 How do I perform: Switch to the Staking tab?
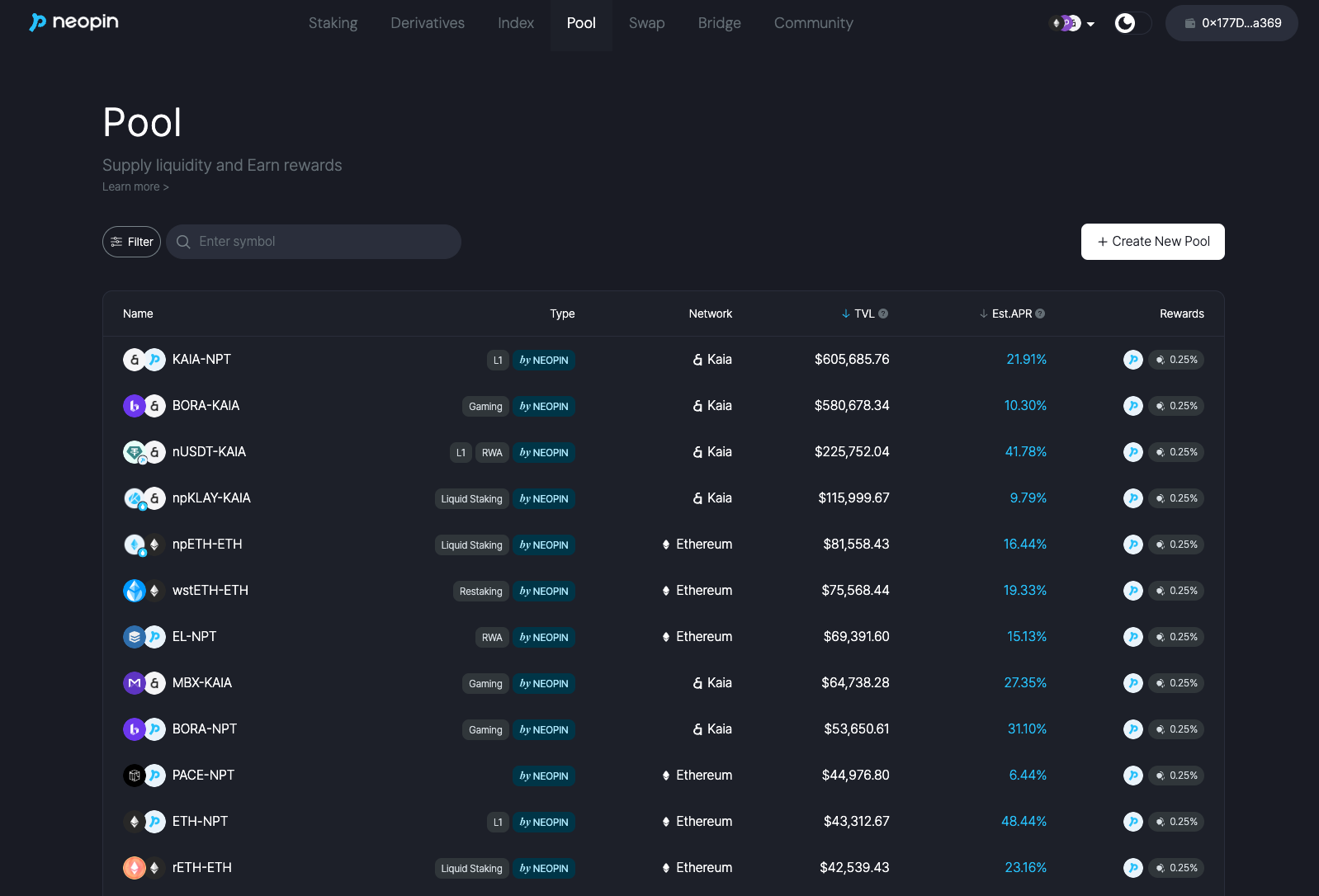333,23
